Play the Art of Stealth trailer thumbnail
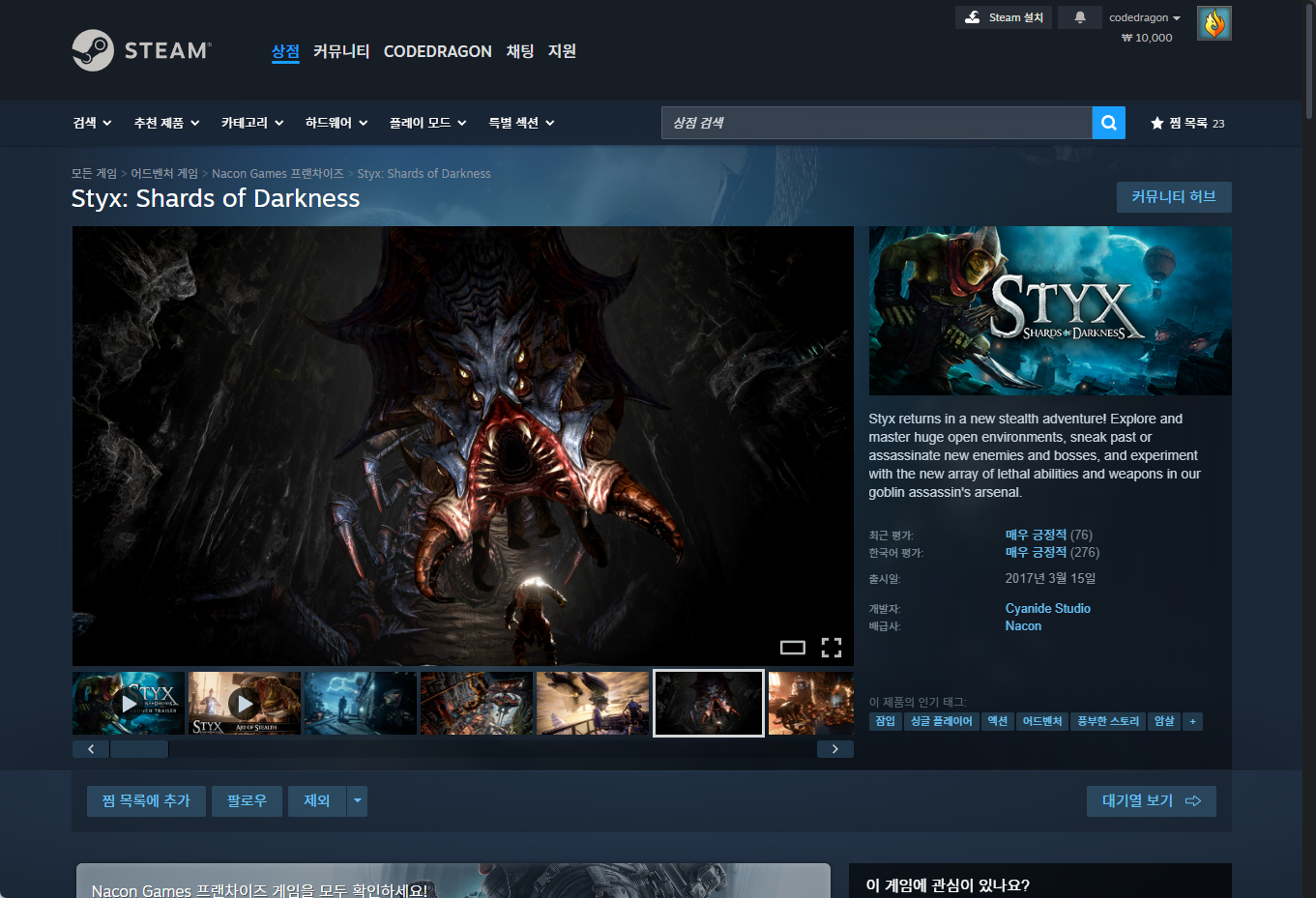The image size is (1316, 898). (245, 704)
